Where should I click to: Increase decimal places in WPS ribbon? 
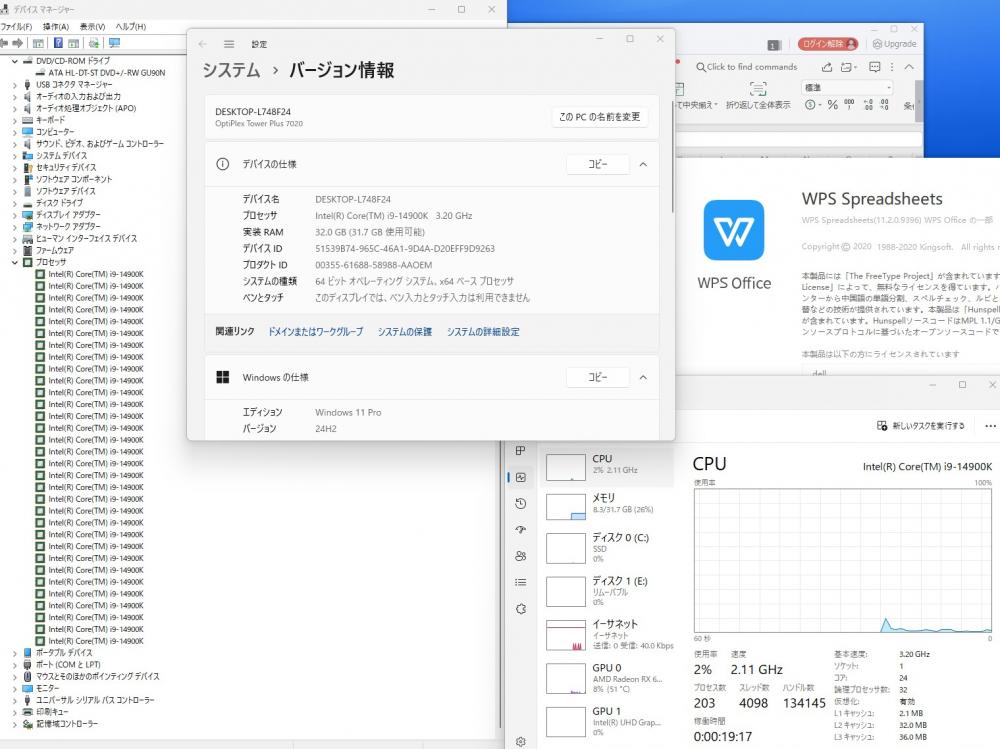coord(868,105)
